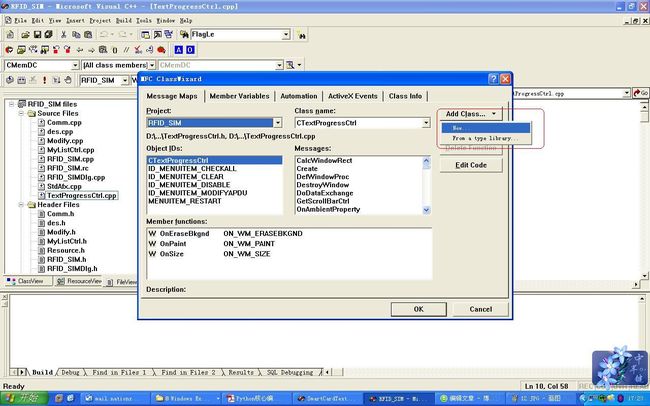
Task: Switch to the Class Info tab
Action: coord(405,96)
